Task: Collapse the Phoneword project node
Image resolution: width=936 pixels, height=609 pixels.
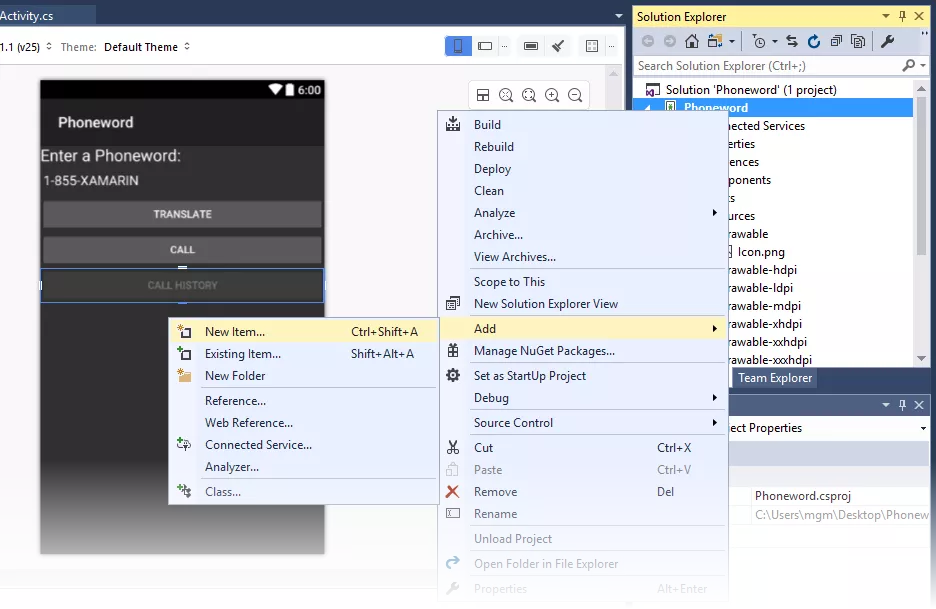Action: 648,107
